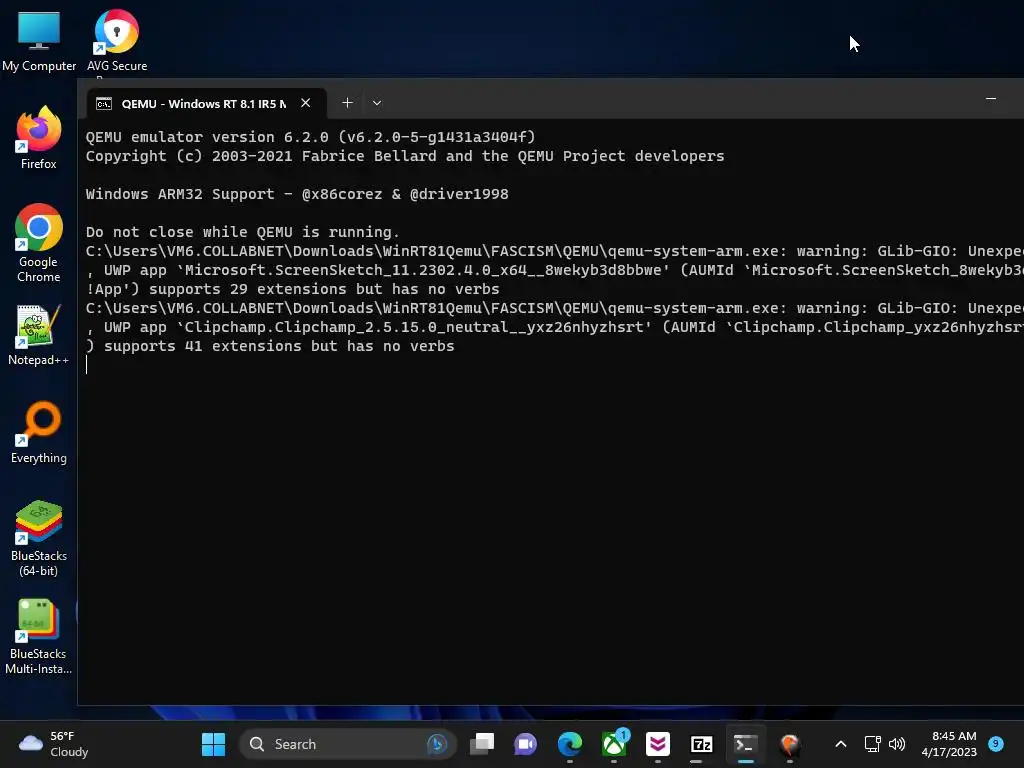Close the QEMU terminal tab

pyautogui.click(x=306, y=103)
